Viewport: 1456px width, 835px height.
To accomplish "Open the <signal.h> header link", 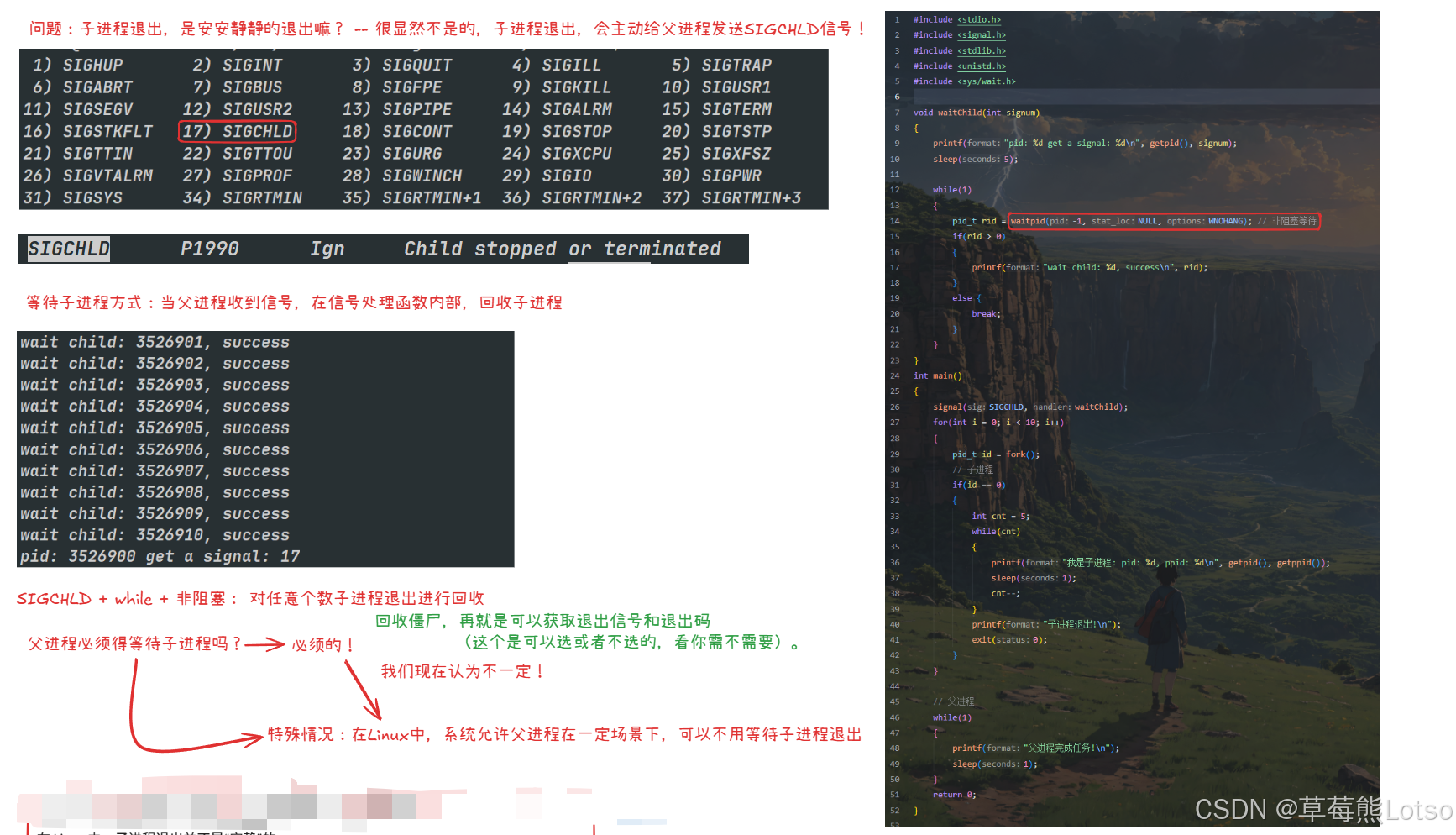I will click(982, 34).
